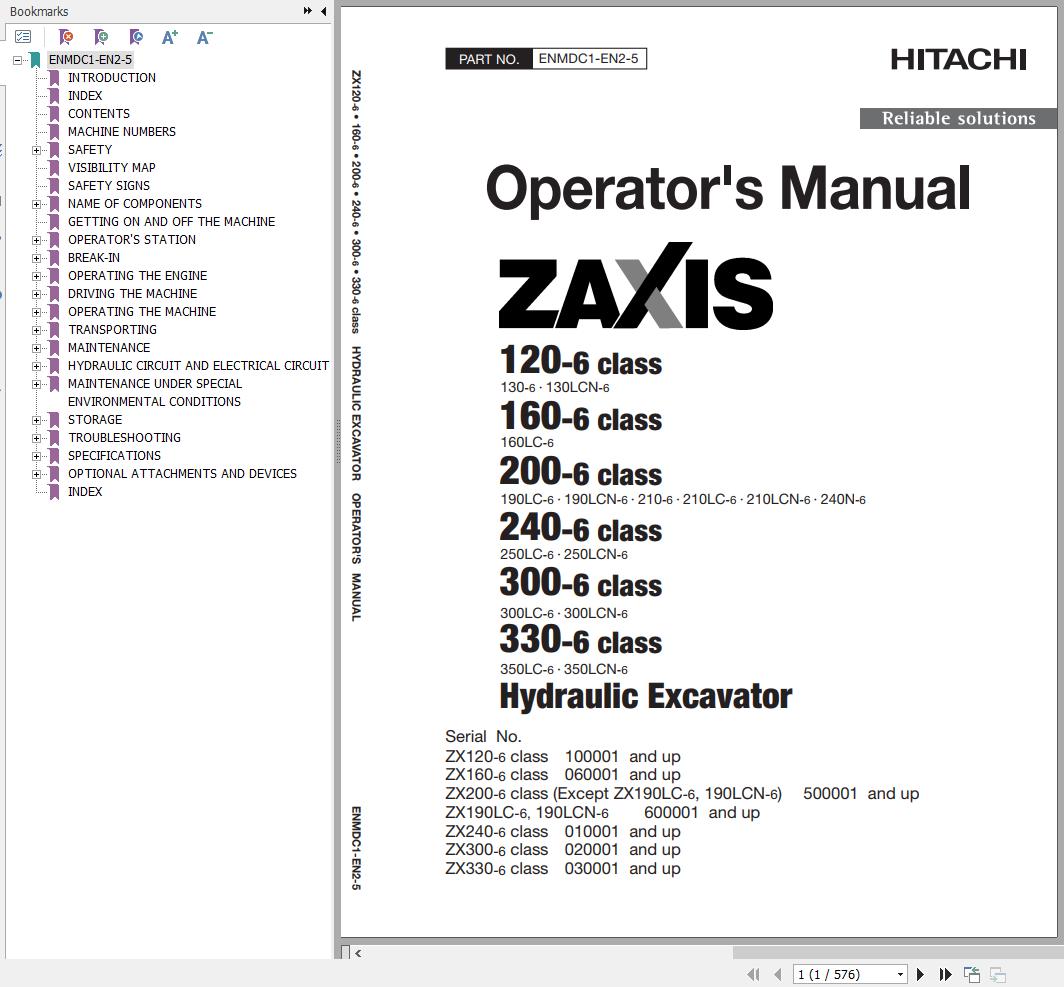
Task: Expand the SPECIFICATIONS bookmark
Action: point(37,456)
